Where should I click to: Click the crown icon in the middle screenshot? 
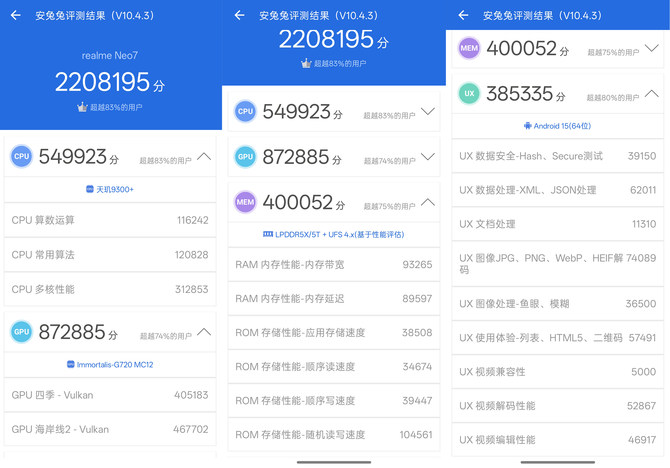306,64
